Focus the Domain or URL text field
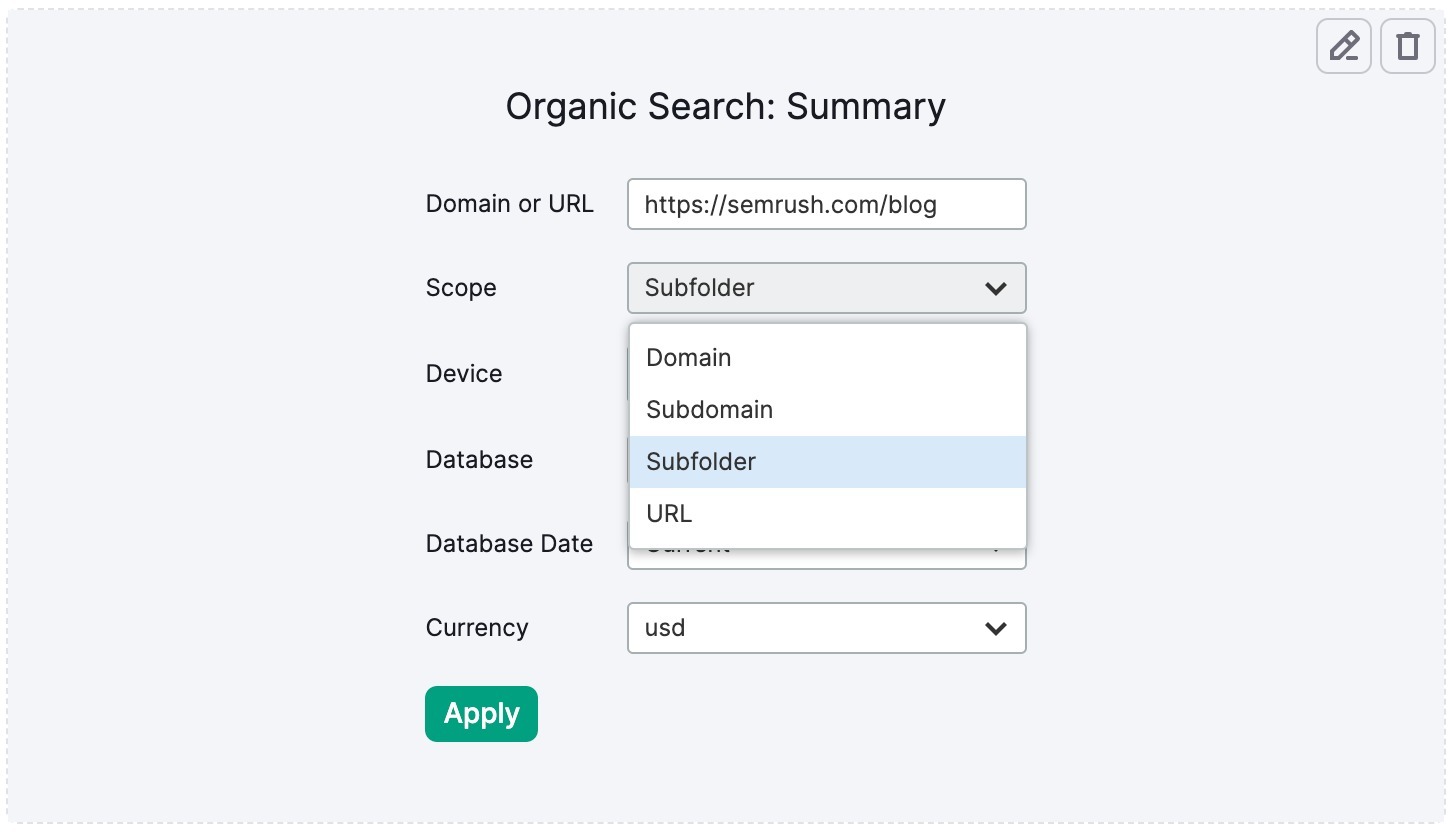Viewport: 1454px width, 832px height. point(826,205)
